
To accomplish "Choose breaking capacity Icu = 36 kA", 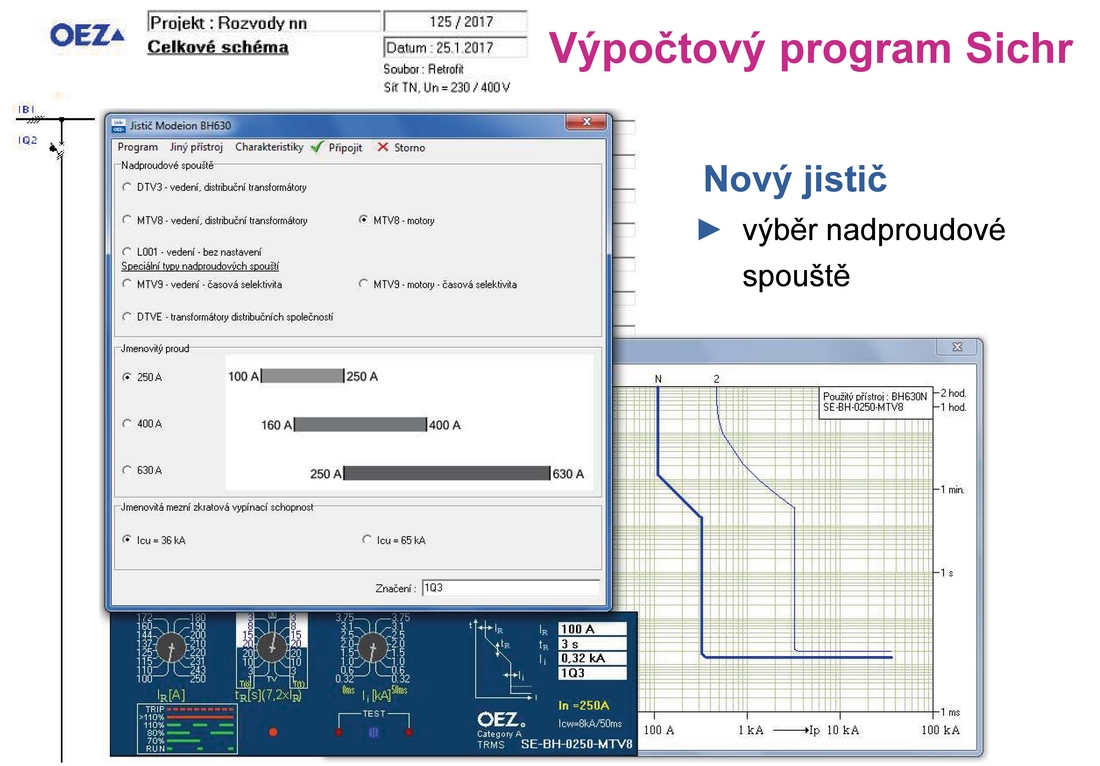I will click(127, 539).
